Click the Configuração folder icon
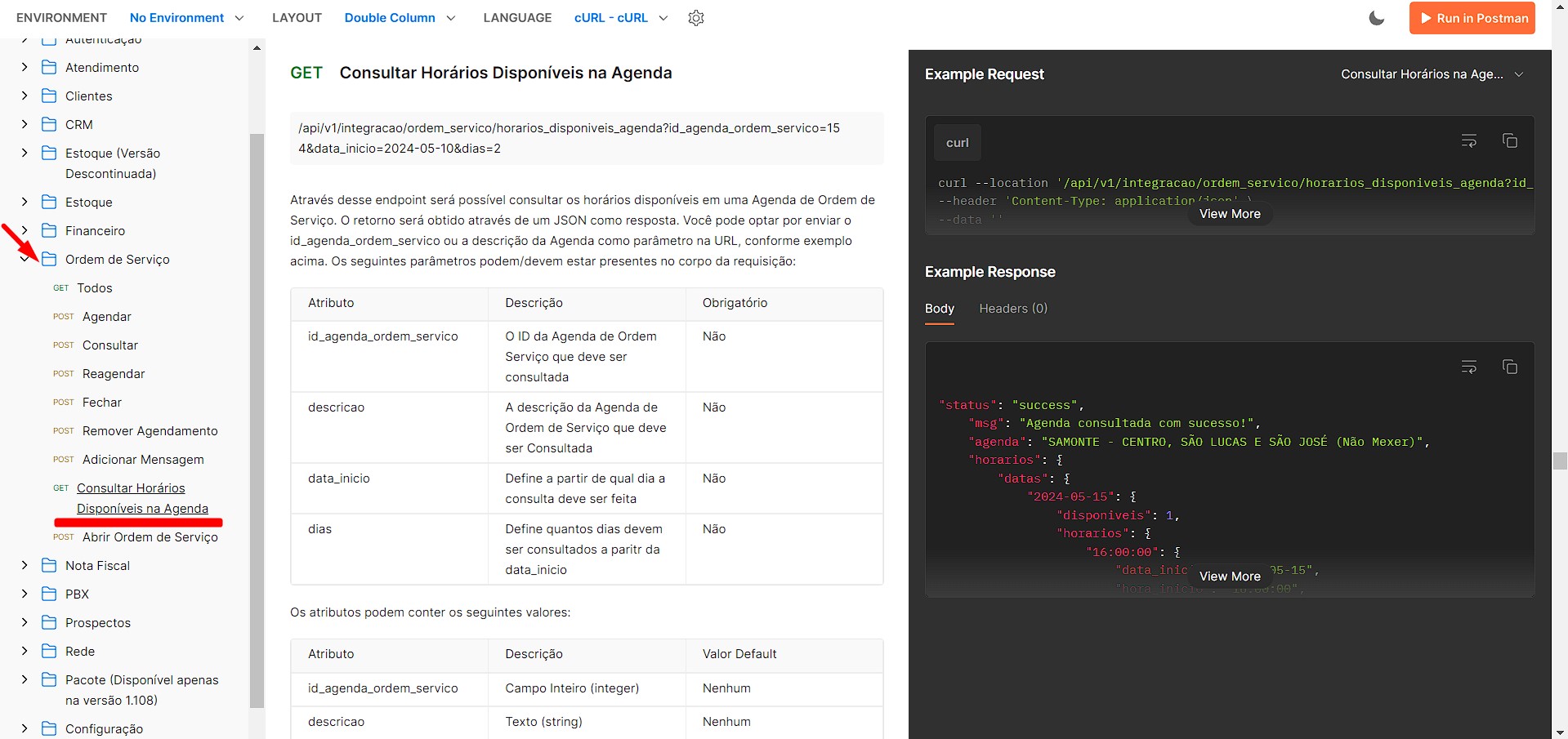Image resolution: width=1568 pixels, height=739 pixels. coord(49,728)
